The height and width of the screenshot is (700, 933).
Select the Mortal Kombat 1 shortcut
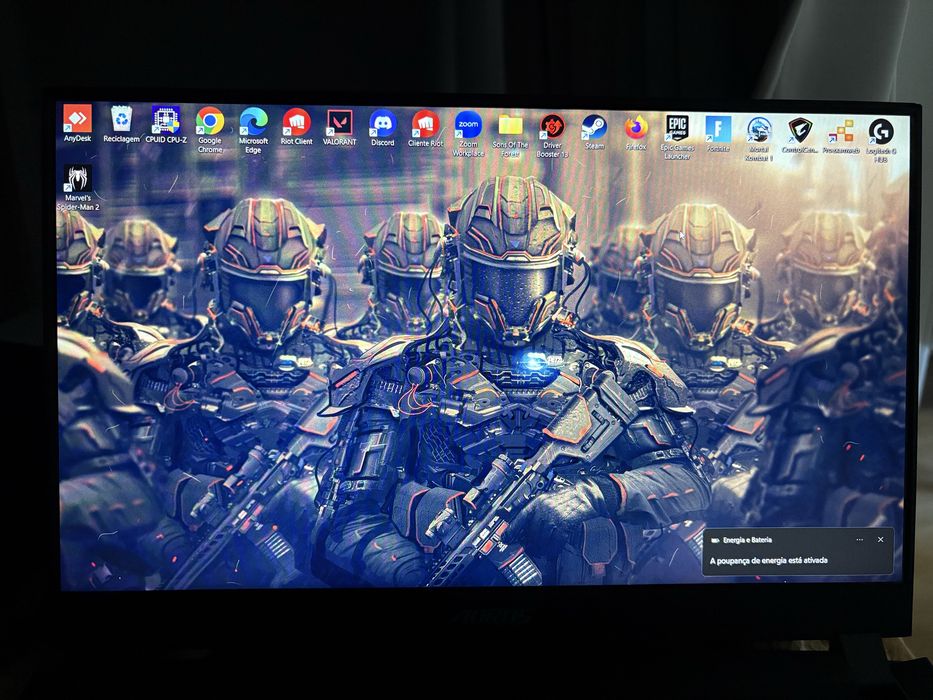point(759,139)
